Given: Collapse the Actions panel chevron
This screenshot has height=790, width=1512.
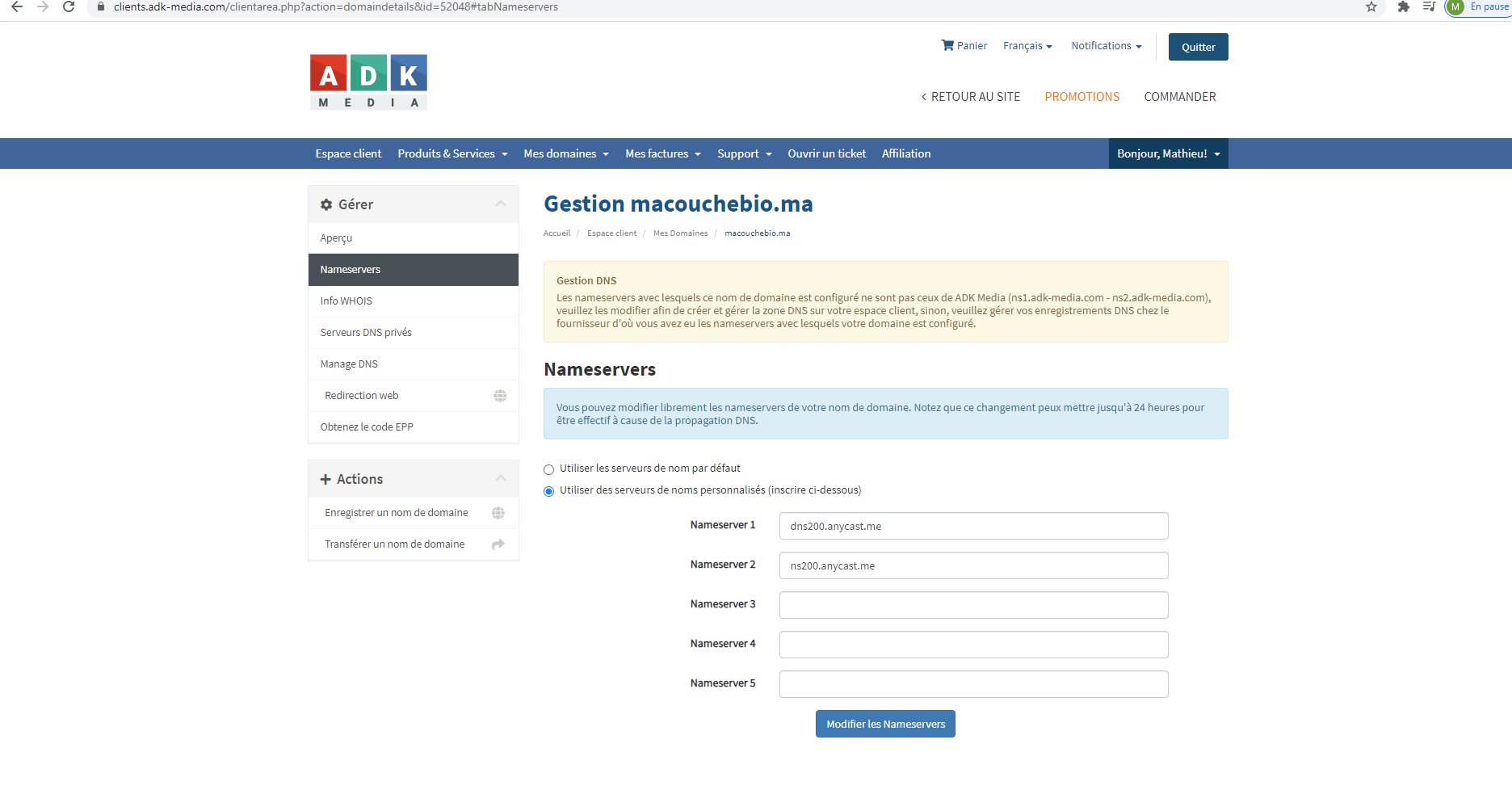Looking at the screenshot, I should pyautogui.click(x=501, y=478).
